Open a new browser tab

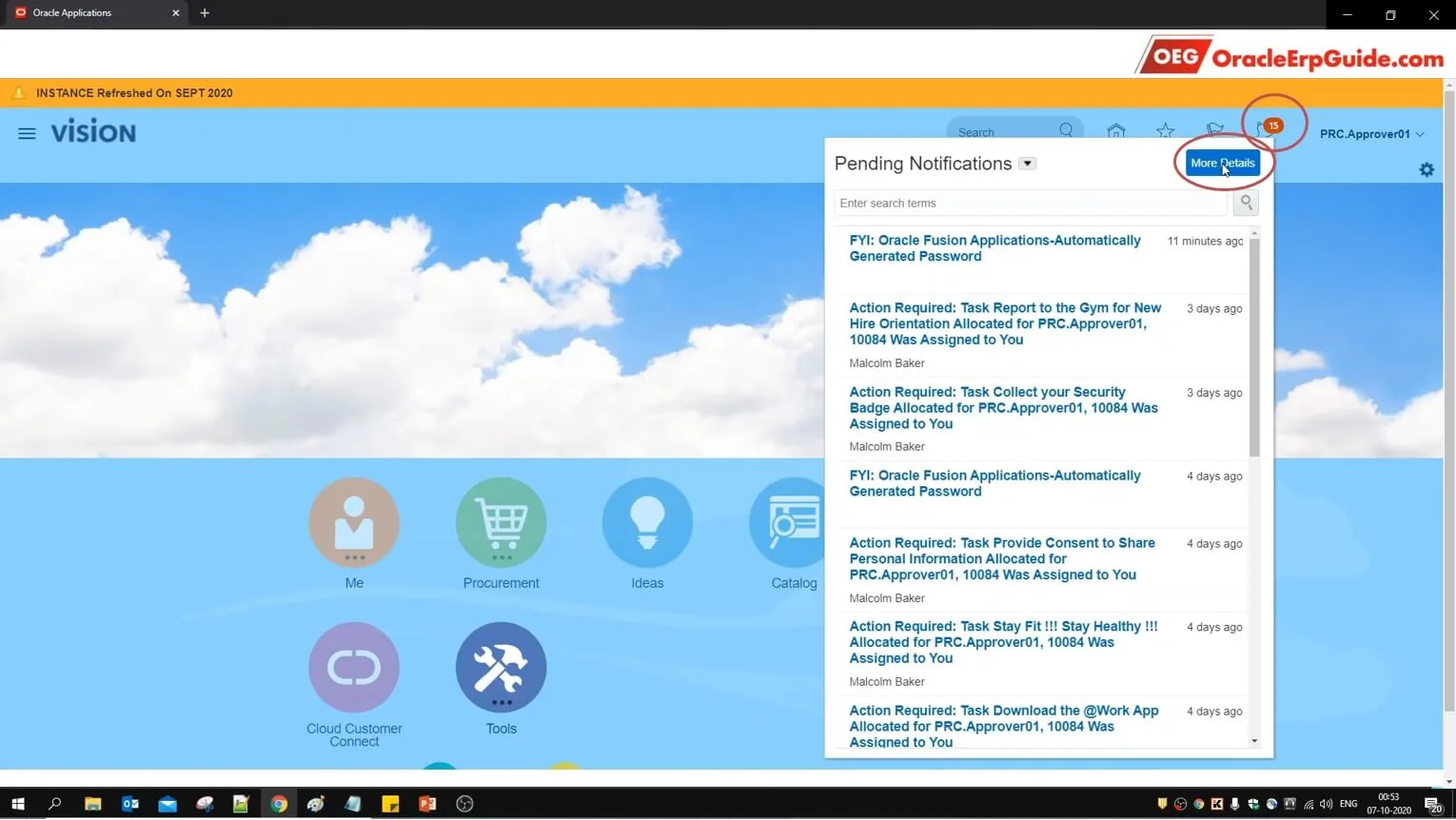tap(205, 13)
